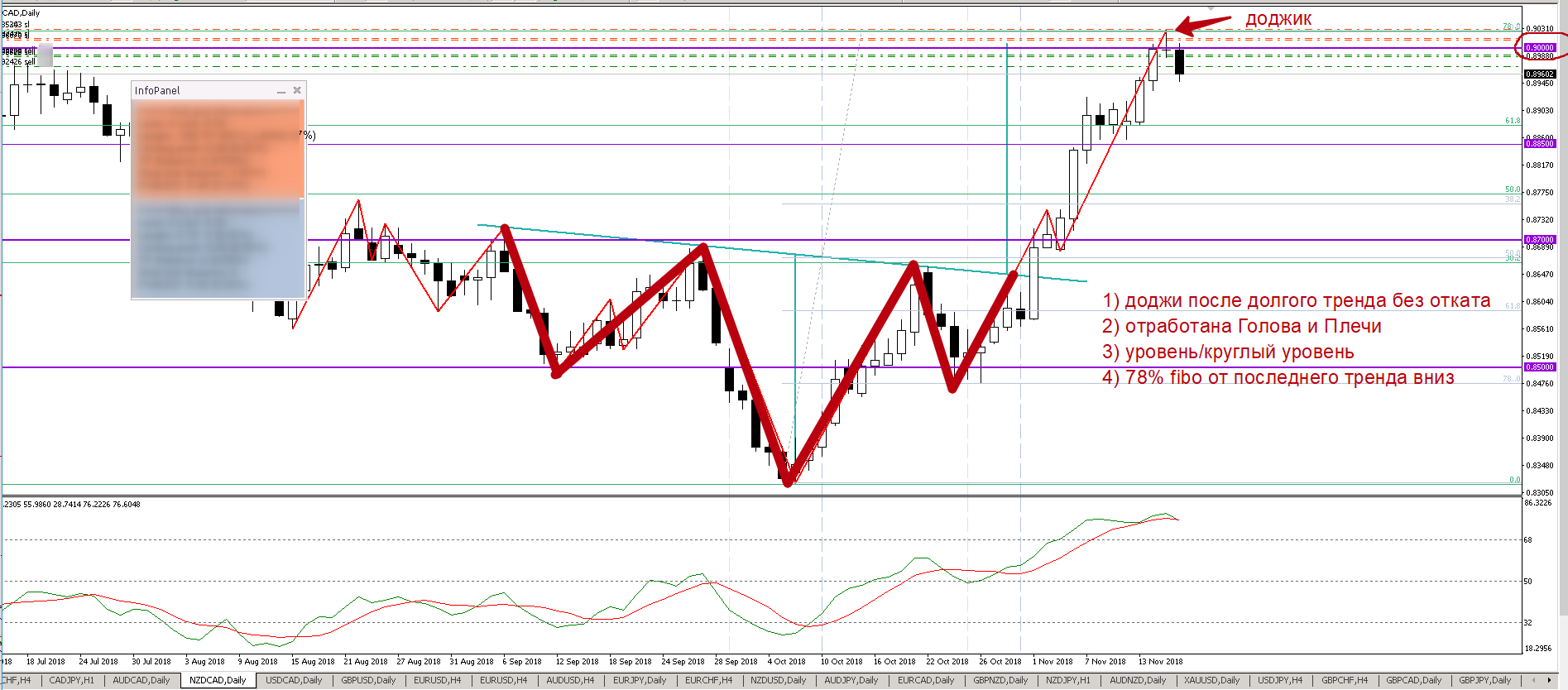This screenshot has width=1568, height=690.
Task: Click the indicator level 32 label
Action: pyautogui.click(x=1528, y=623)
